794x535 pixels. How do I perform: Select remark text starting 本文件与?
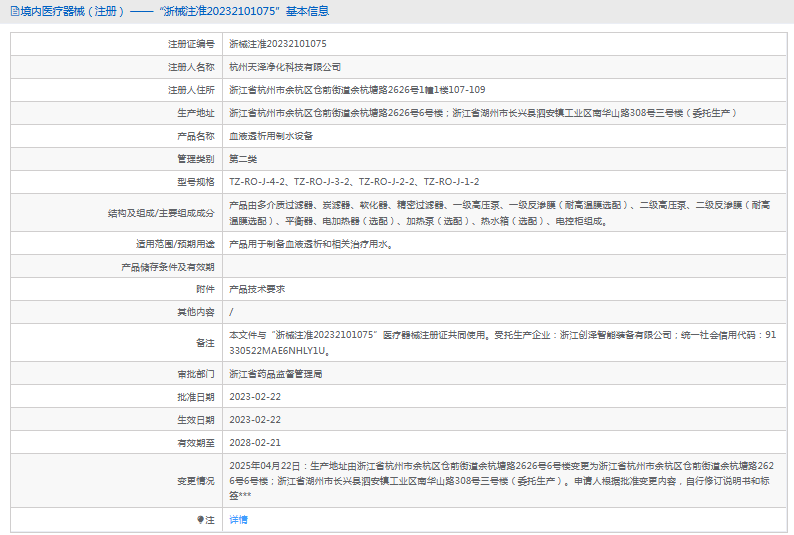[x=502, y=343]
